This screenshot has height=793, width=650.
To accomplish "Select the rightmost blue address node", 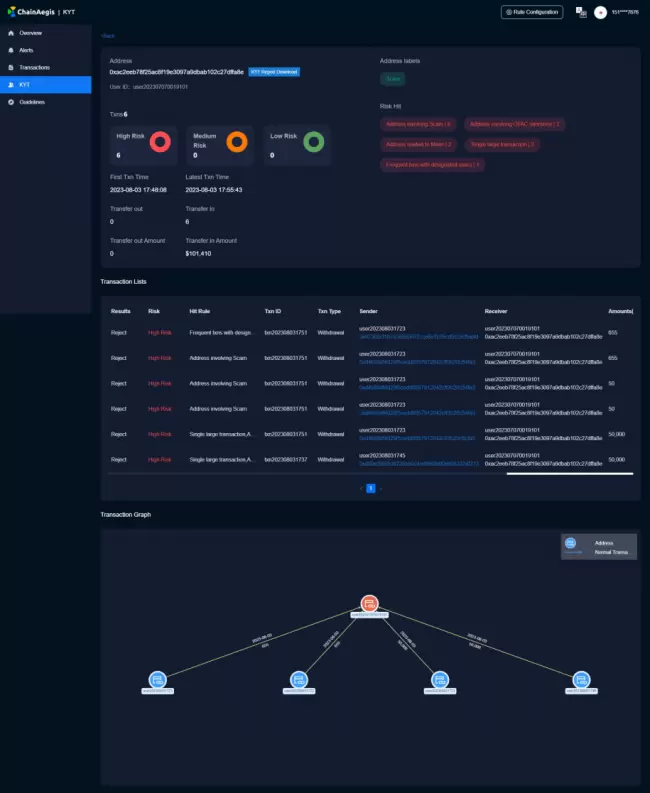I will (x=579, y=679).
